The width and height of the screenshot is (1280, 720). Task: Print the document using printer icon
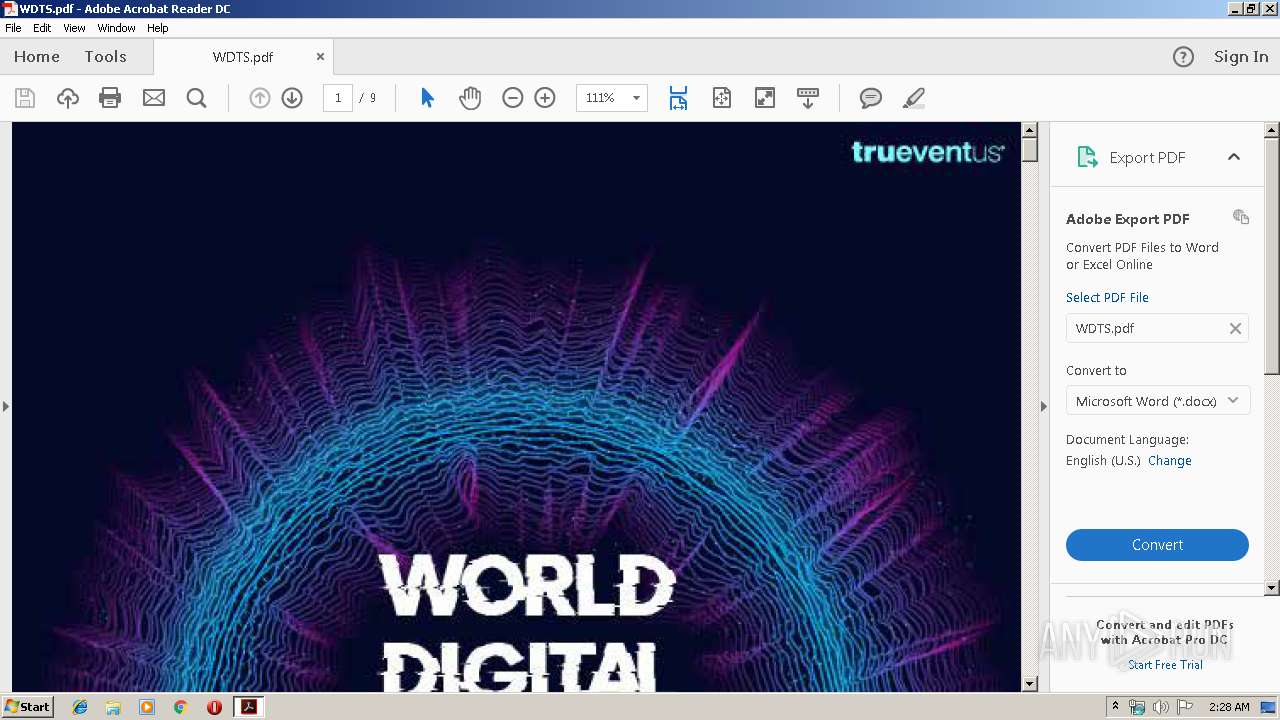(x=110, y=98)
